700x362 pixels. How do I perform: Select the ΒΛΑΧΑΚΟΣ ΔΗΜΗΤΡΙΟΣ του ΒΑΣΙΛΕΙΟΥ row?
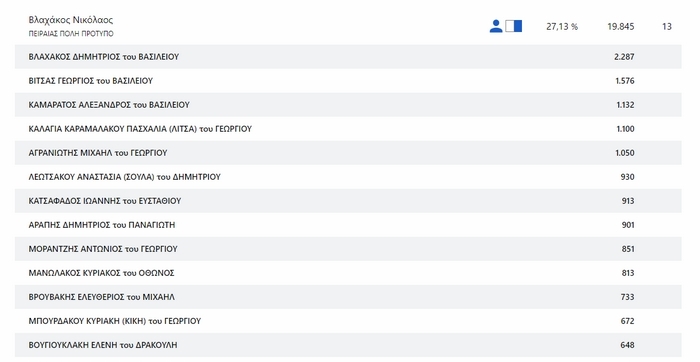click(348, 57)
